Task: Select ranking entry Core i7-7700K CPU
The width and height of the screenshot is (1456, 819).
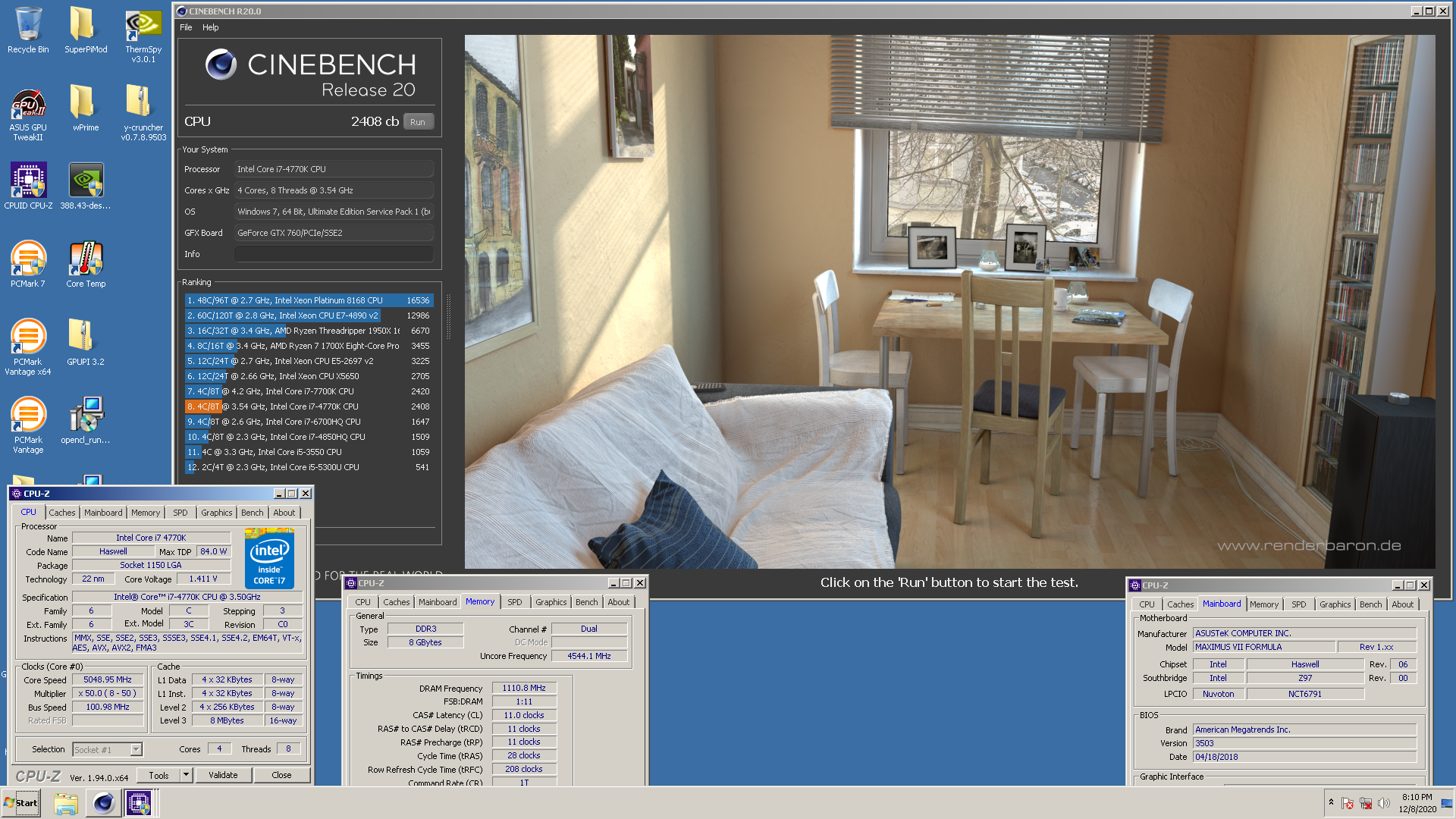Action: pyautogui.click(x=309, y=391)
